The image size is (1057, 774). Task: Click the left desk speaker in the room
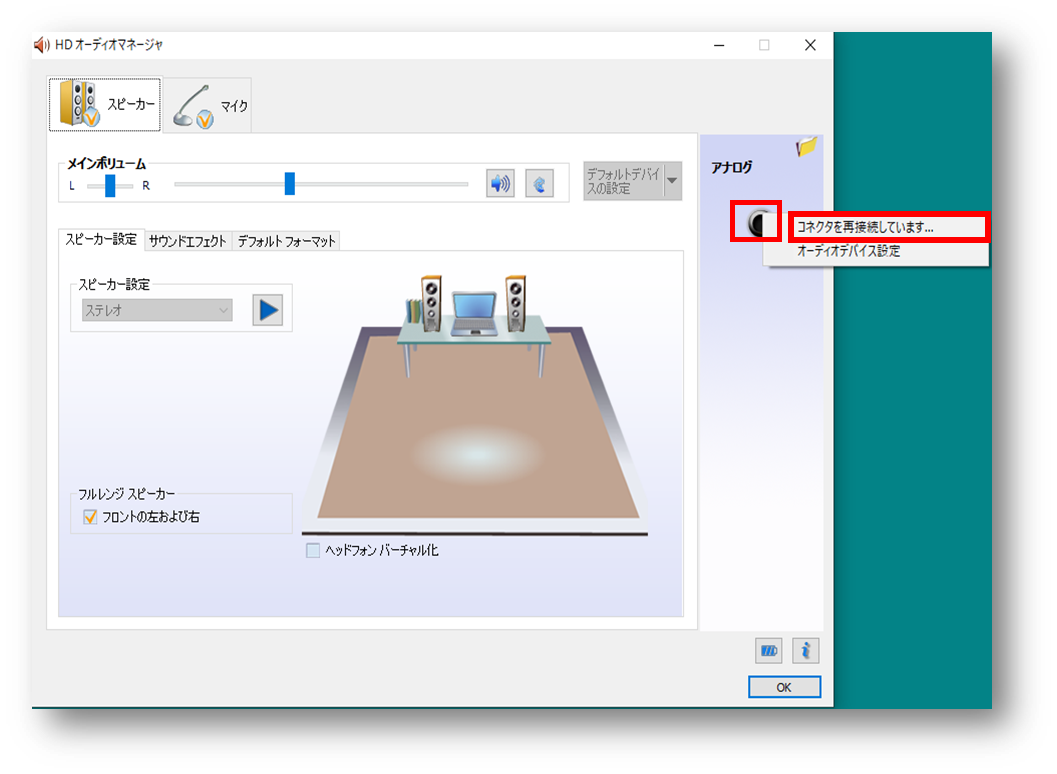click(431, 303)
